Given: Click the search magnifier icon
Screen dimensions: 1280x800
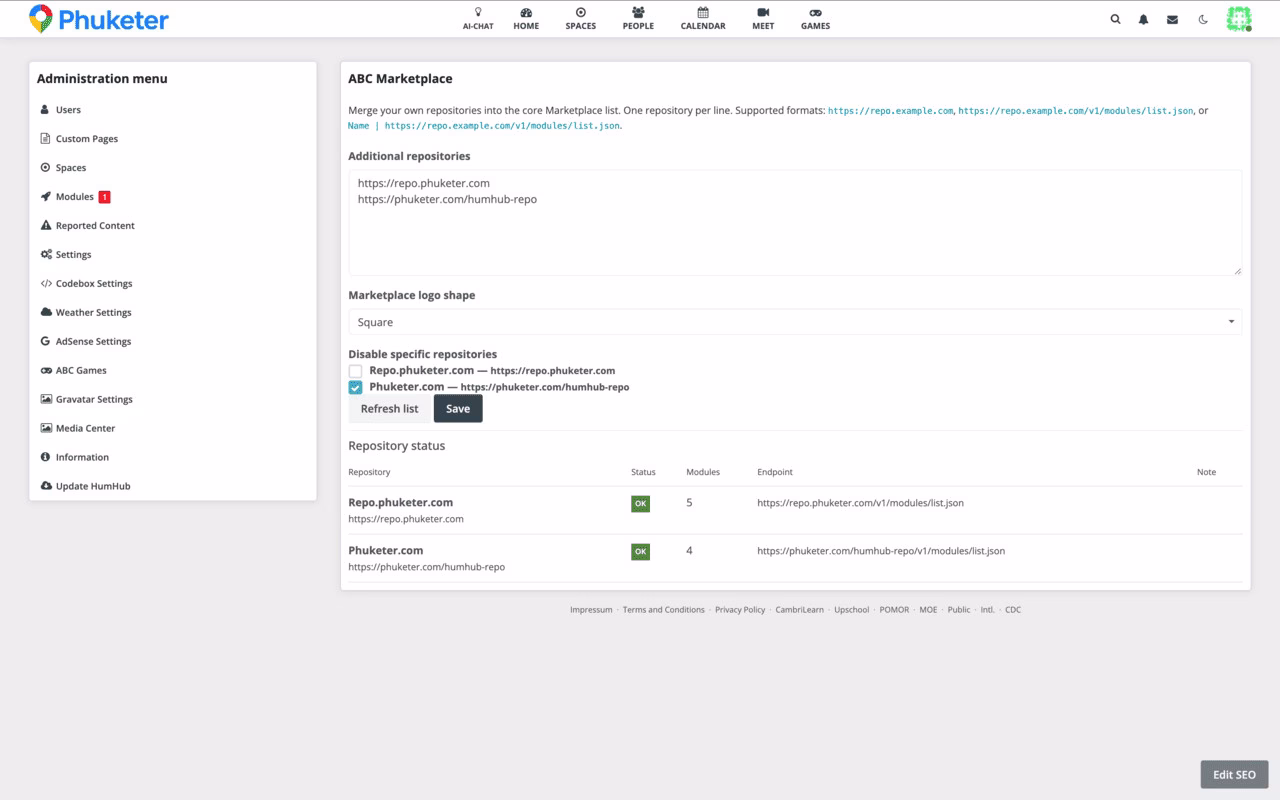Looking at the screenshot, I should coord(1116,19).
